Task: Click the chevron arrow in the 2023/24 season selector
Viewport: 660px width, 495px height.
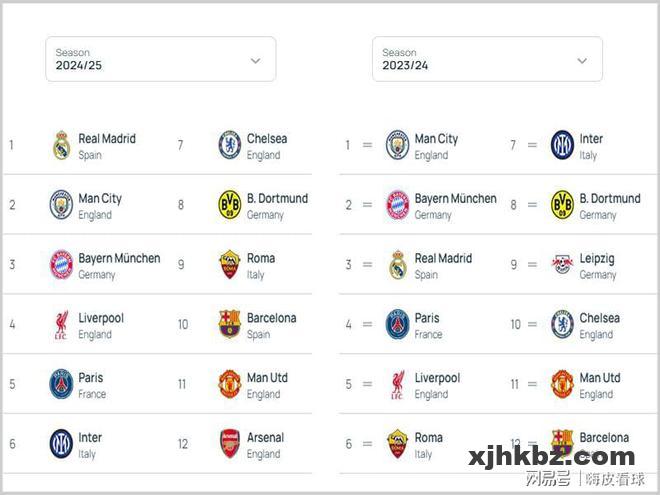Action: (x=582, y=61)
